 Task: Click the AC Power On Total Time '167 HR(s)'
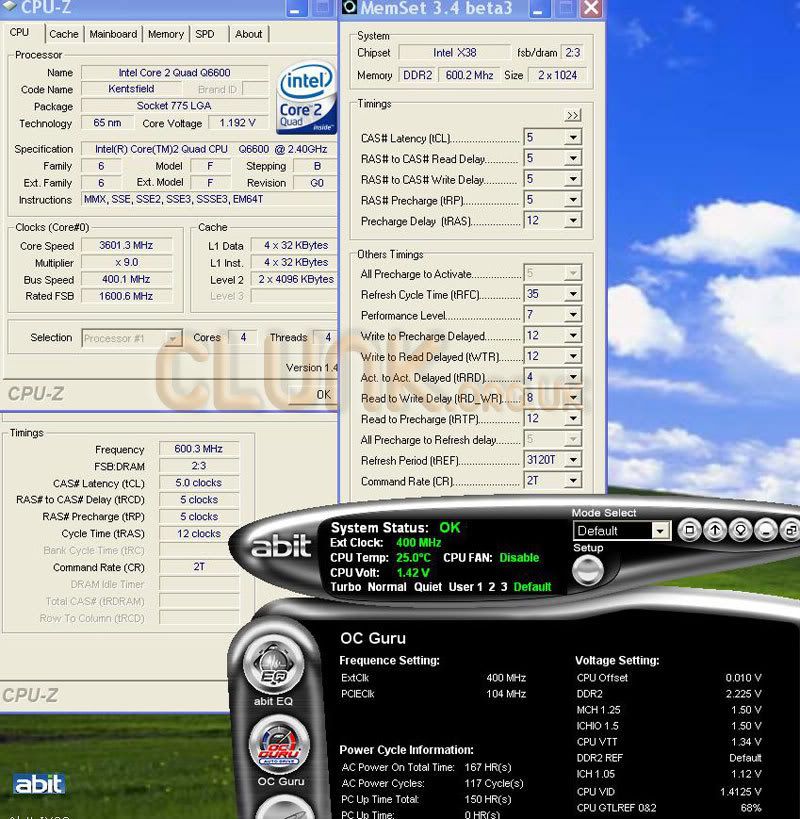pos(488,767)
